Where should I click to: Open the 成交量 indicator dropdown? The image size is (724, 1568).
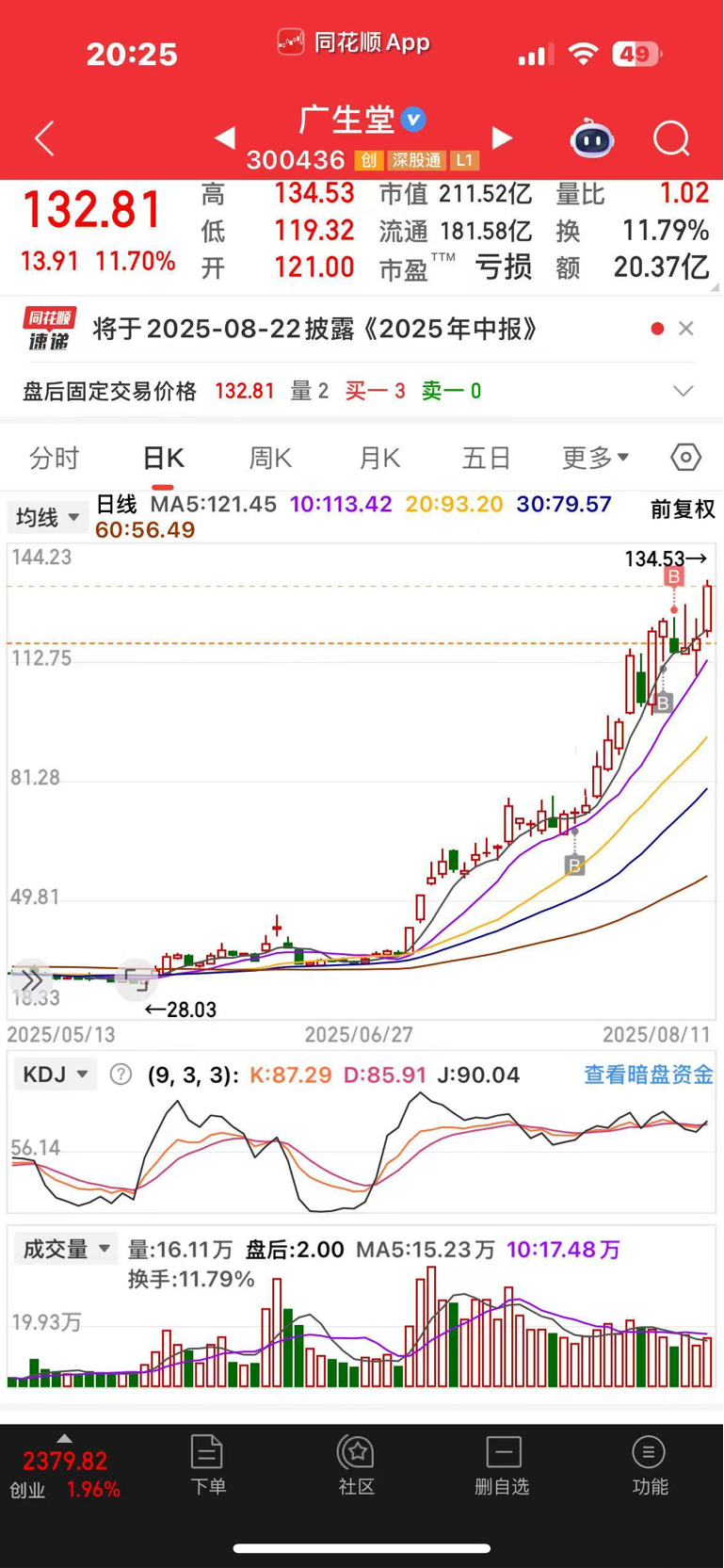pyautogui.click(x=66, y=1249)
